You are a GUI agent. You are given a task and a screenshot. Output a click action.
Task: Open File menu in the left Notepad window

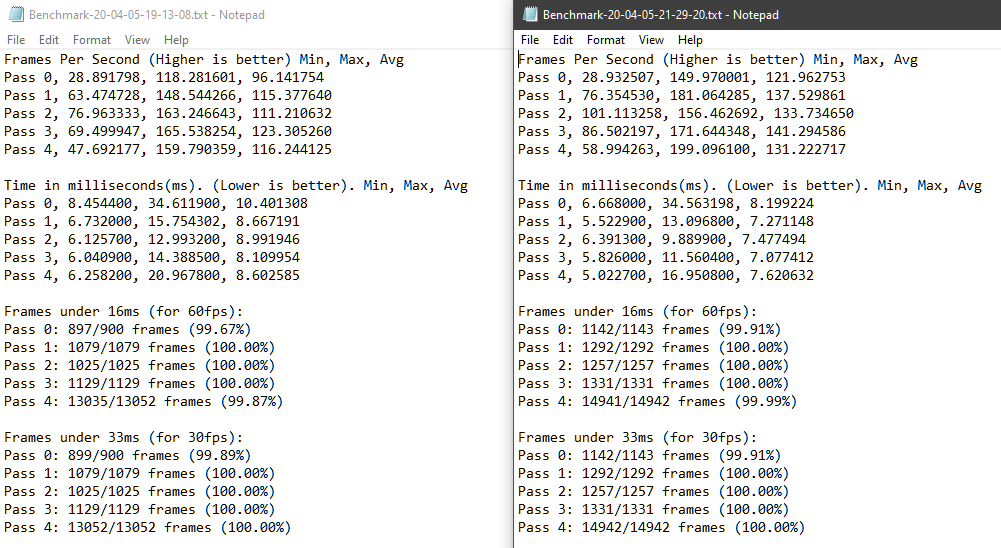pos(16,40)
